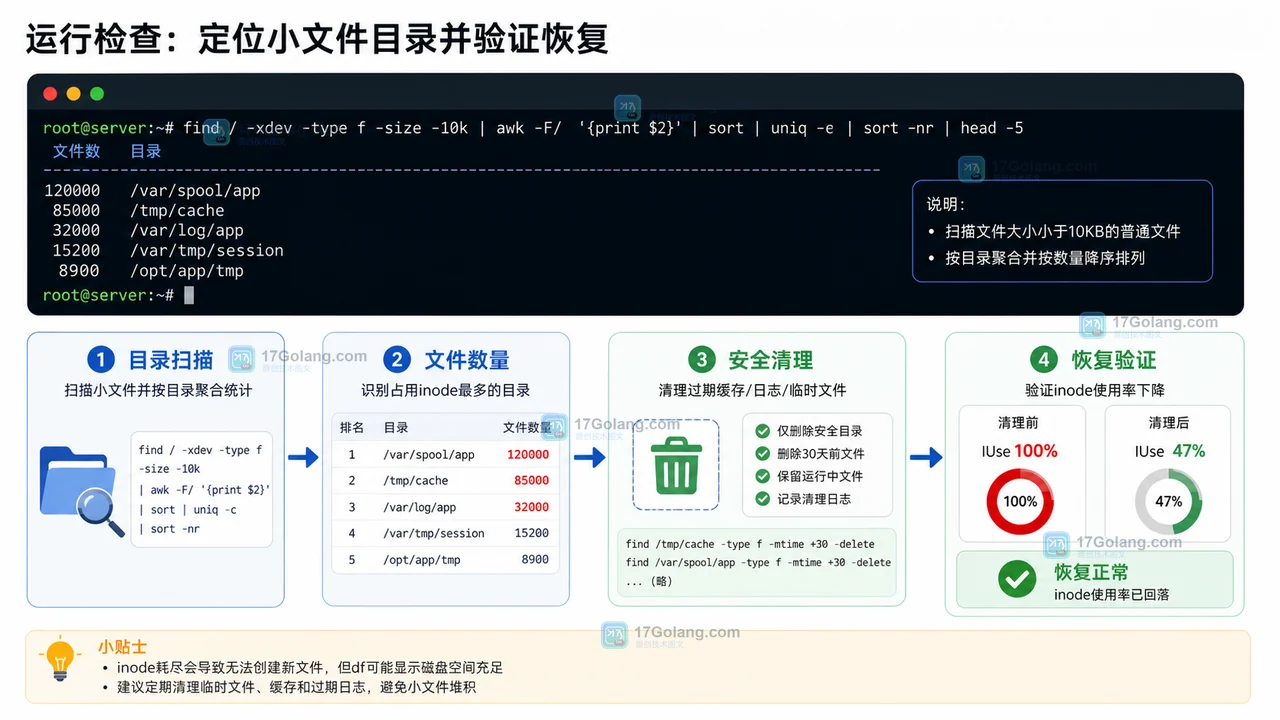Click the IUse 47% text
The image size is (1280, 720).
1170,451
